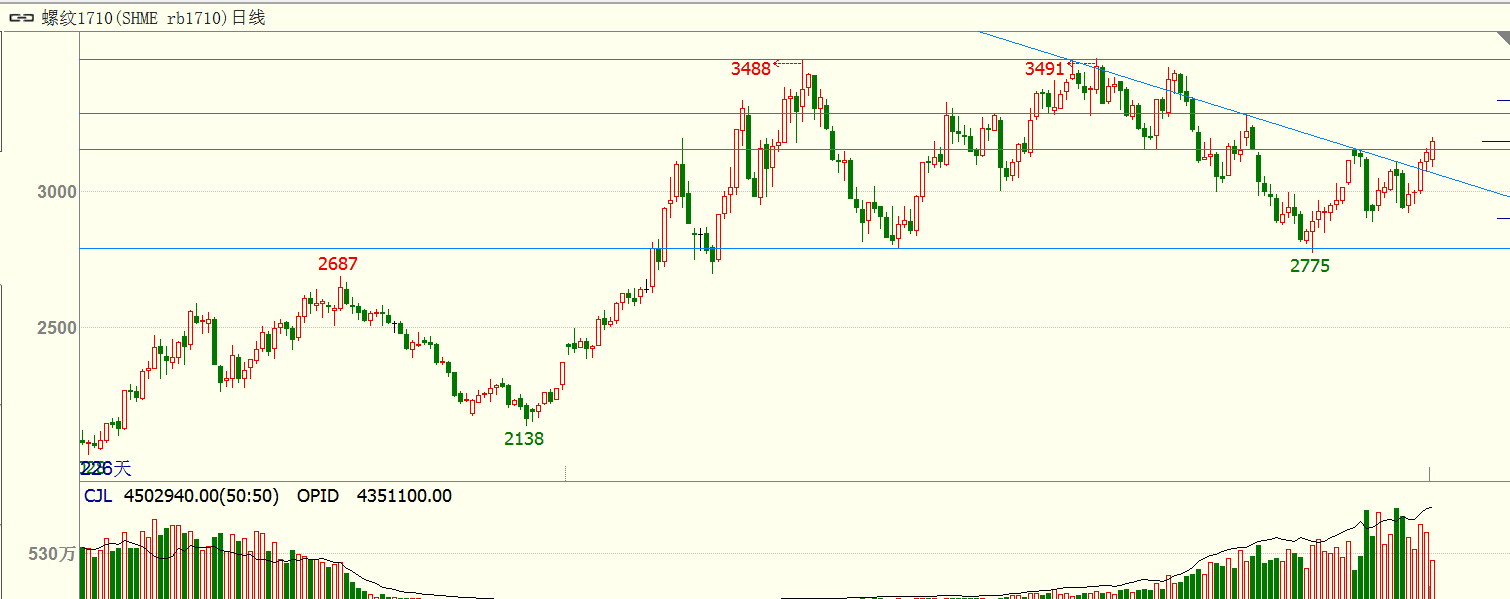This screenshot has width=1510, height=599.
Task: Click the 3000 price axis label
Action: (57, 191)
